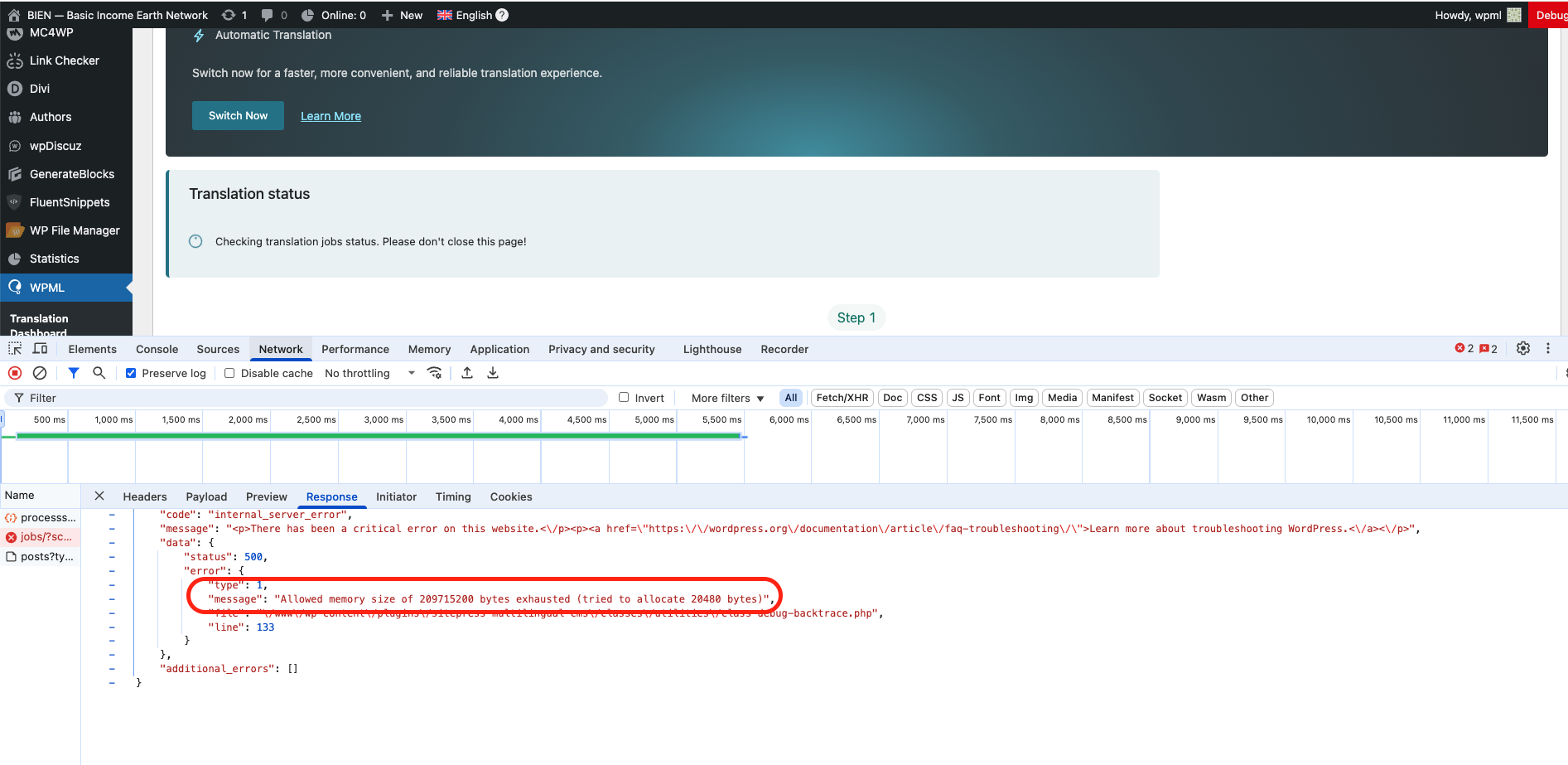The width and height of the screenshot is (1568, 765).
Task: Check the Invert filter checkbox
Action: 624,398
